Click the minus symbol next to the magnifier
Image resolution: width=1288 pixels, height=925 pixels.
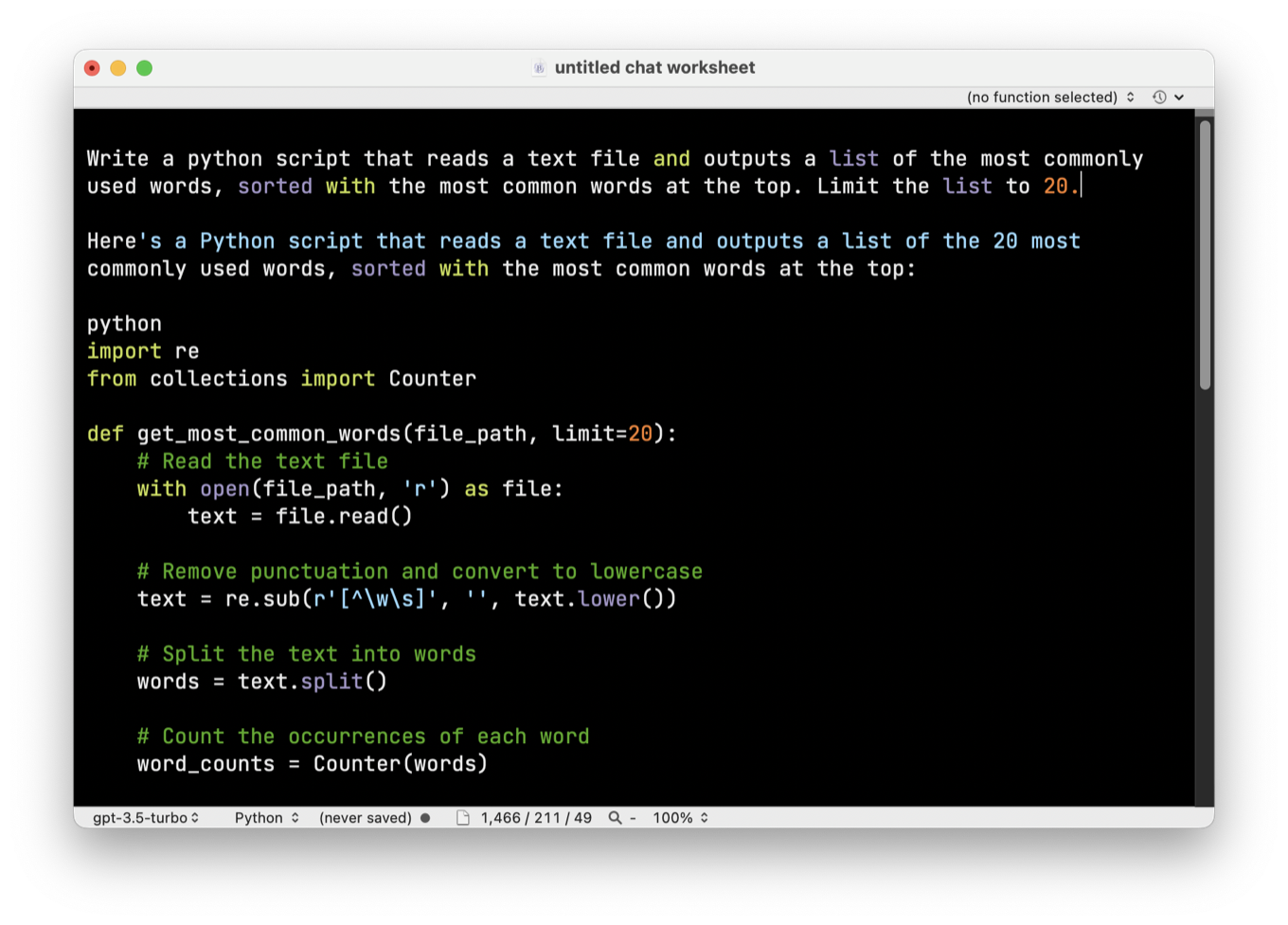point(633,817)
